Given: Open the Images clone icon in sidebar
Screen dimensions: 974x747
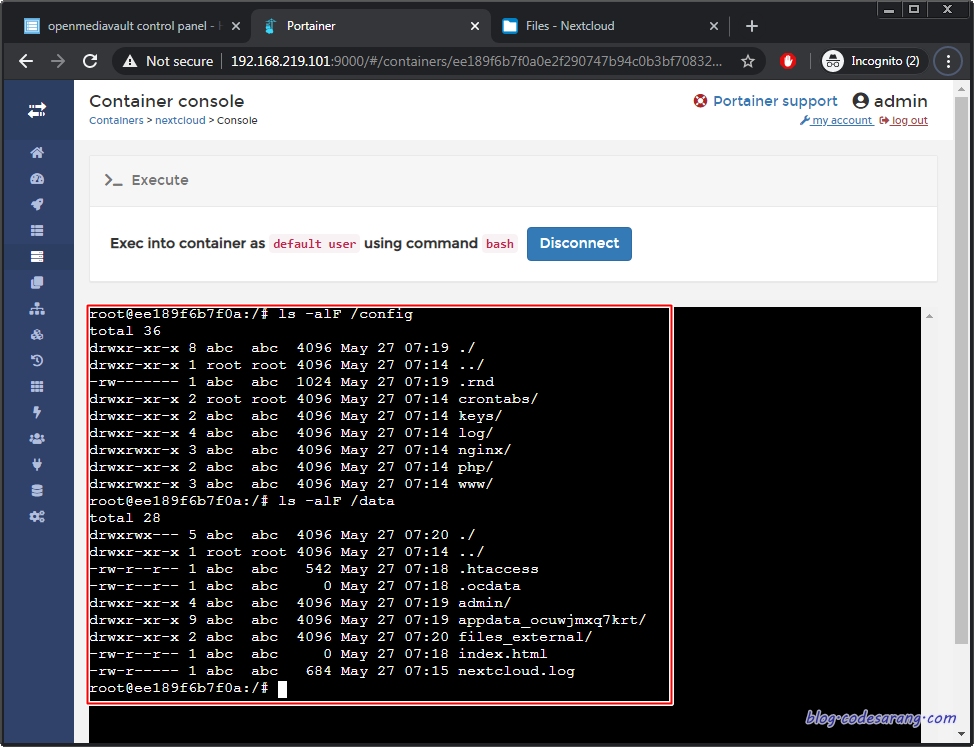Looking at the screenshot, I should 37,283.
